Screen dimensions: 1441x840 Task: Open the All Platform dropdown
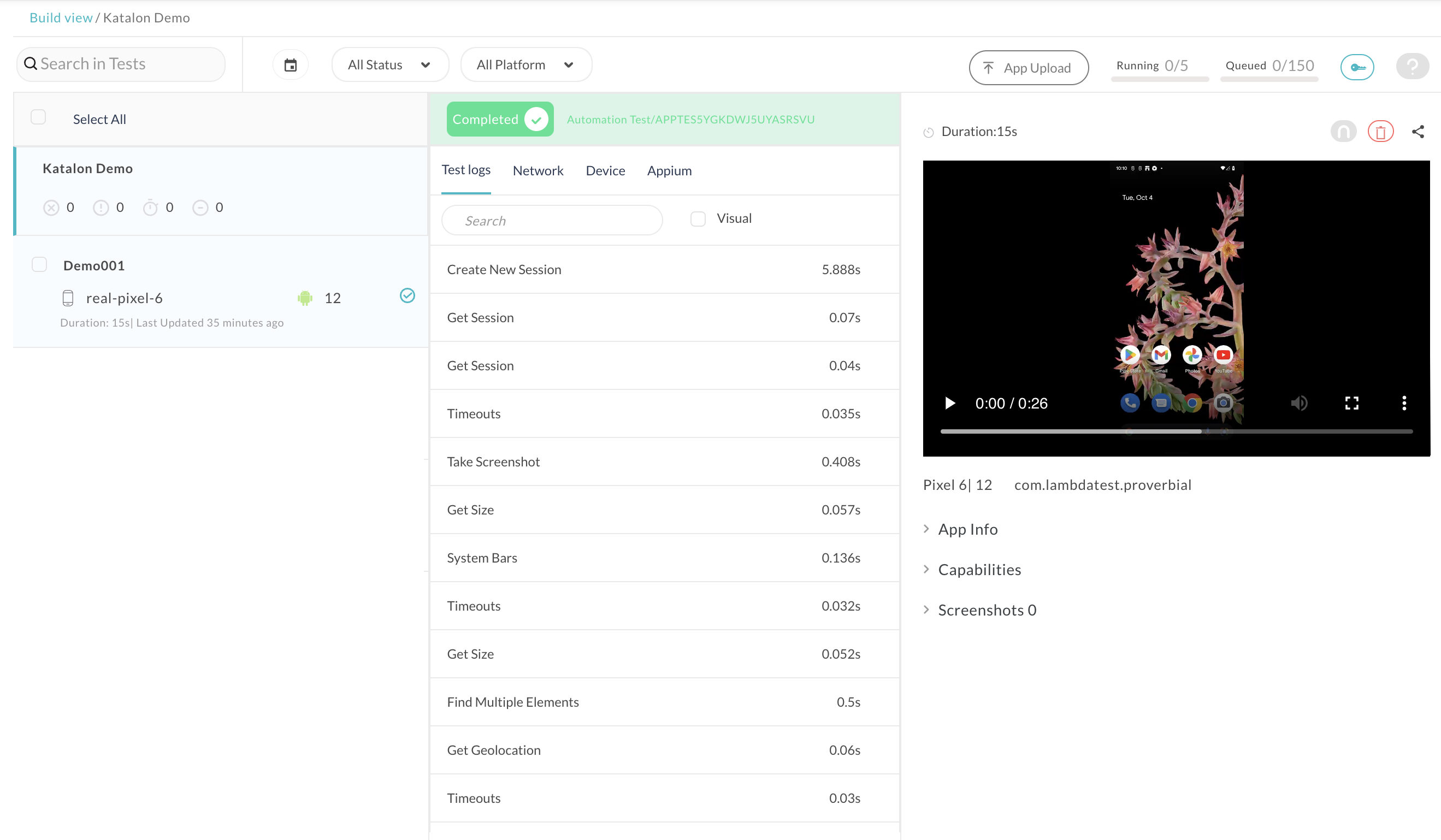(525, 65)
